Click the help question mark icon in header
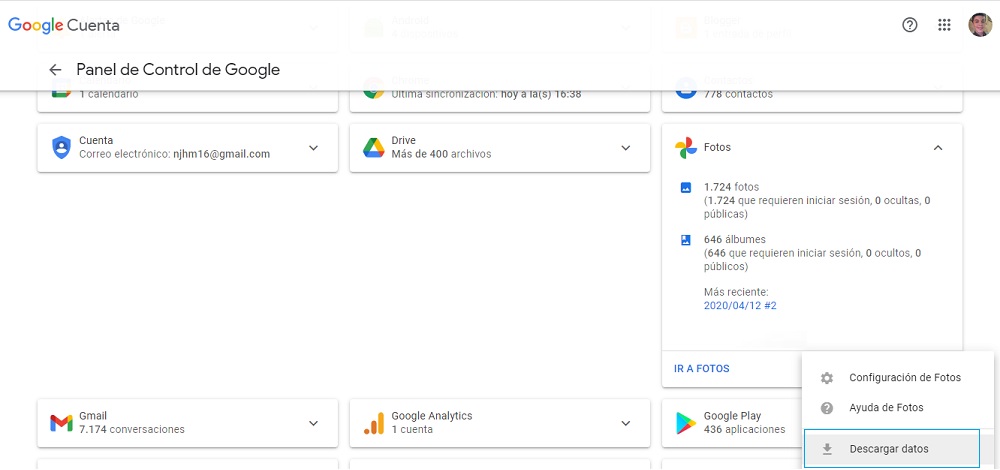This screenshot has width=1000, height=470. 910,25
